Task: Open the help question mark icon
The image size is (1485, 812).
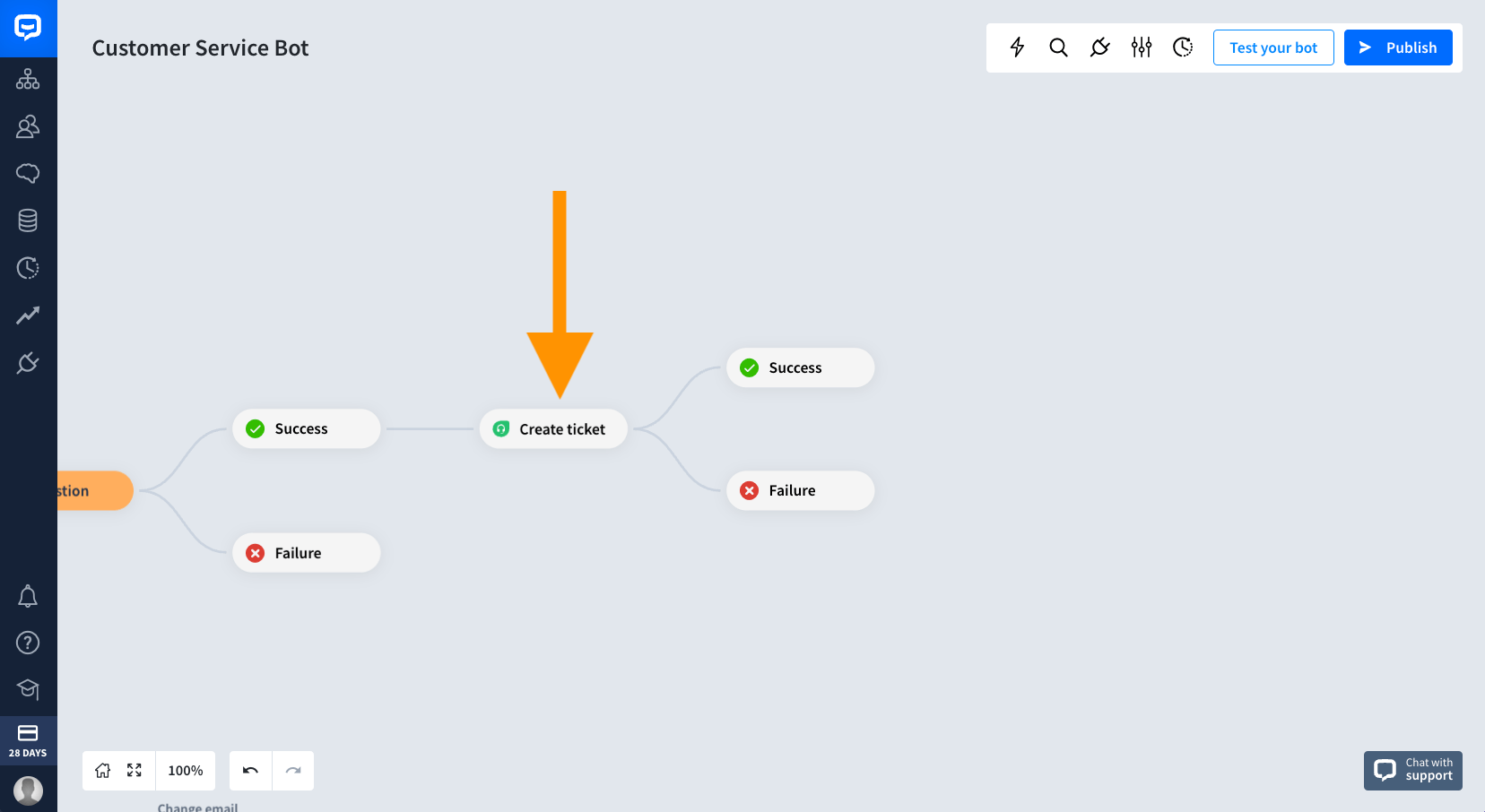Action: (28, 643)
